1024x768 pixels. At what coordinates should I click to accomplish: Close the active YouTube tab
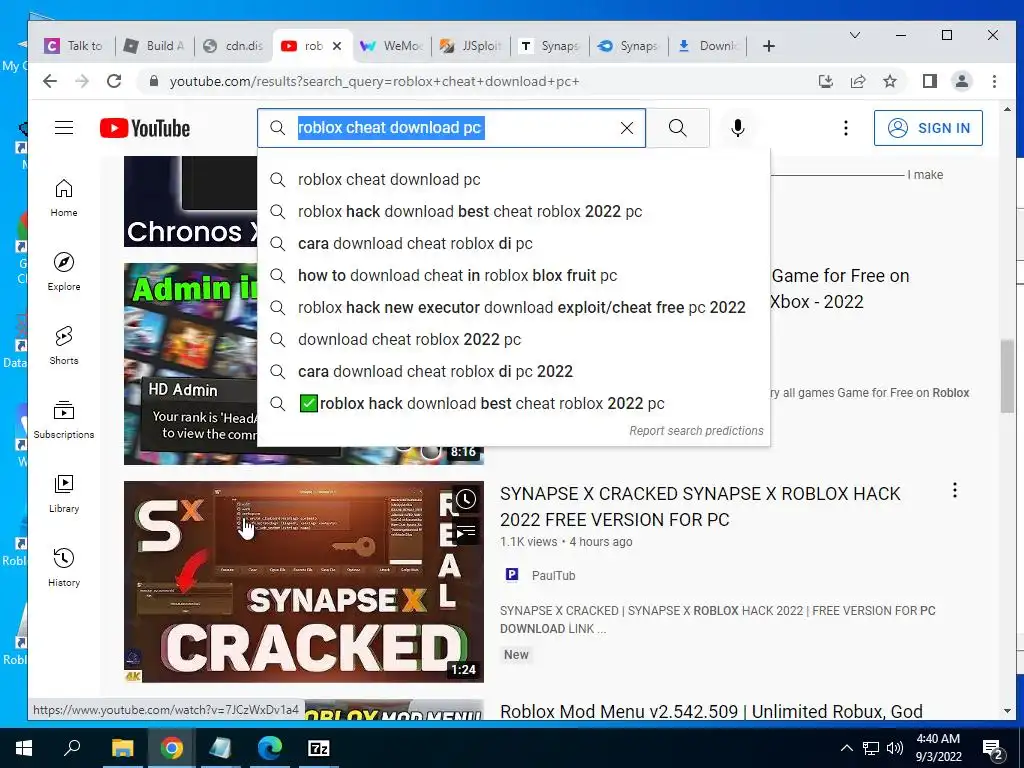click(x=337, y=46)
